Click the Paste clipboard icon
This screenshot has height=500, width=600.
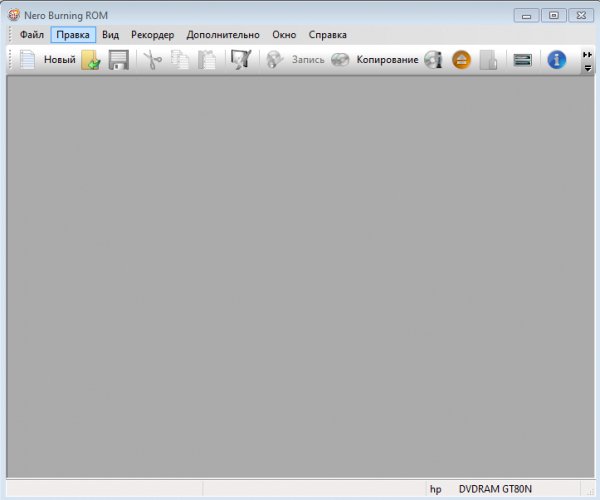[x=207, y=60]
